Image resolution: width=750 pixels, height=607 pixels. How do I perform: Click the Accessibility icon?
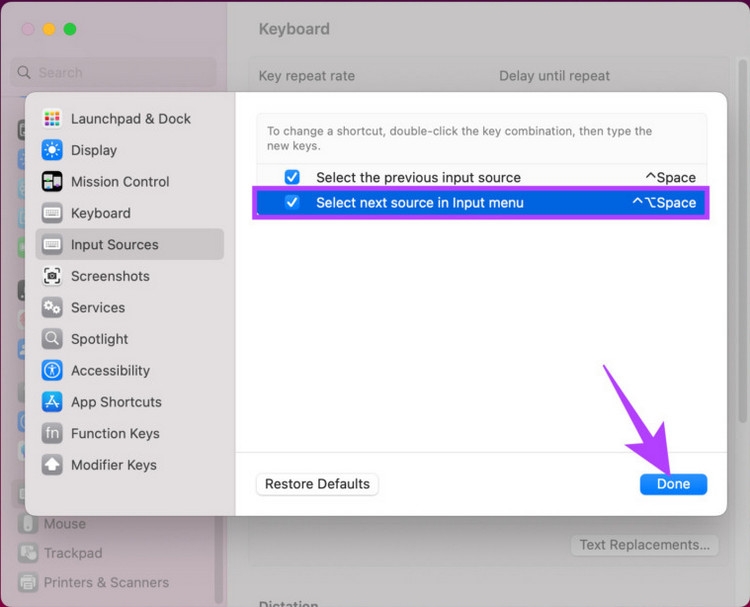pos(53,371)
